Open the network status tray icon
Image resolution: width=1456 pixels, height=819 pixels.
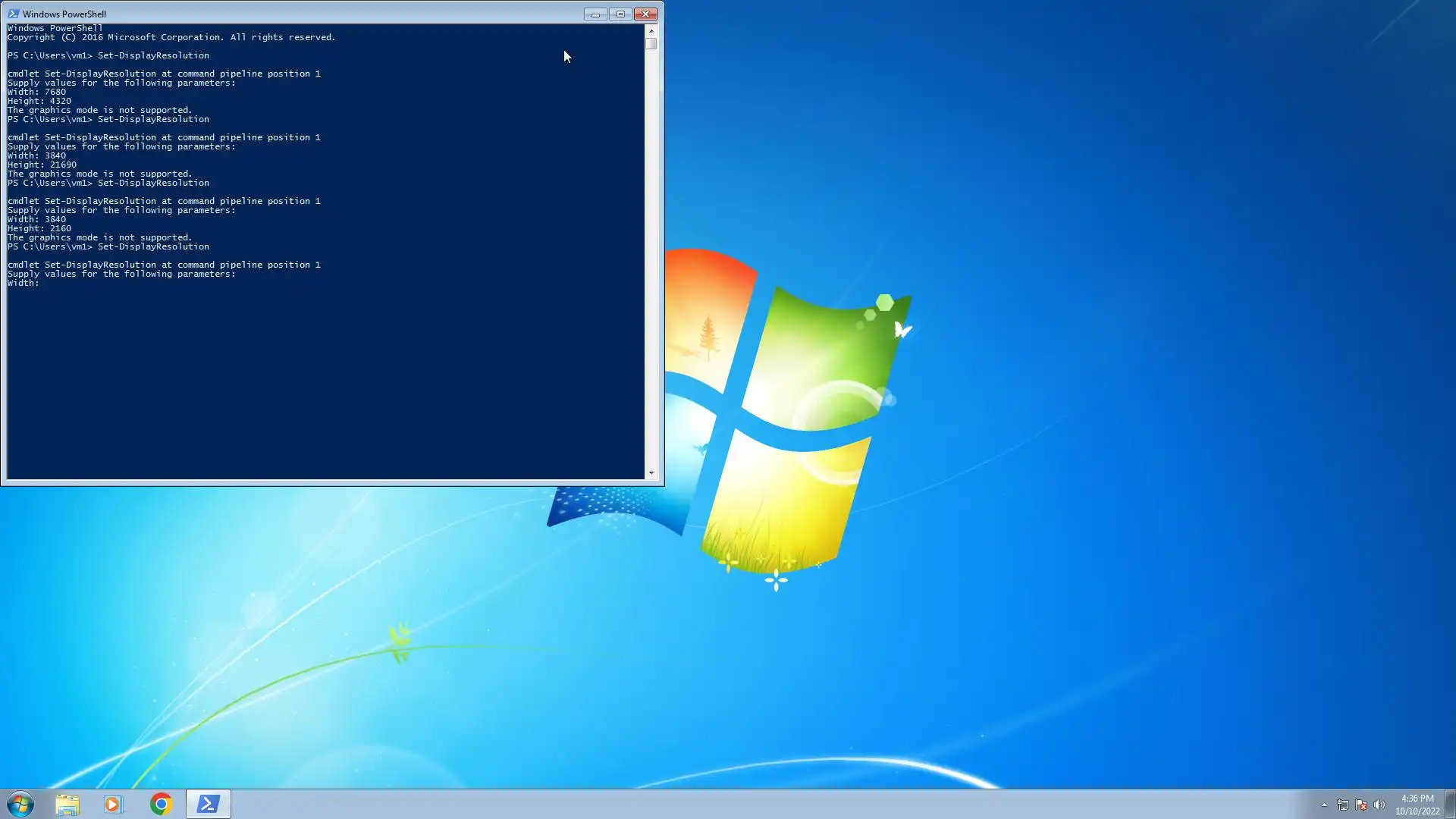[1342, 805]
